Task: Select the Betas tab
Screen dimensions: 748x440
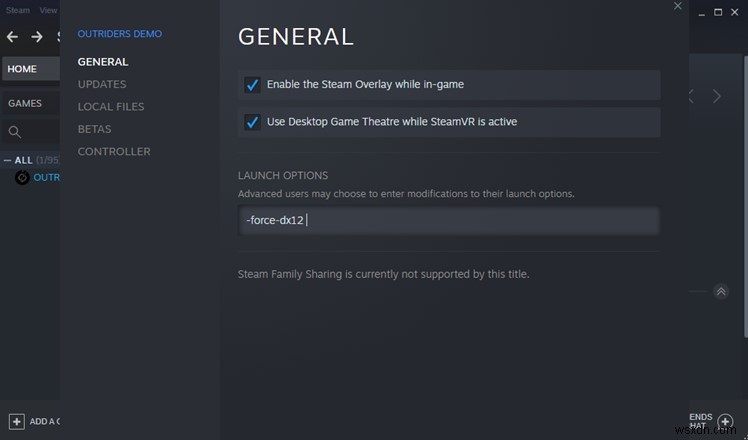Action: [x=94, y=129]
